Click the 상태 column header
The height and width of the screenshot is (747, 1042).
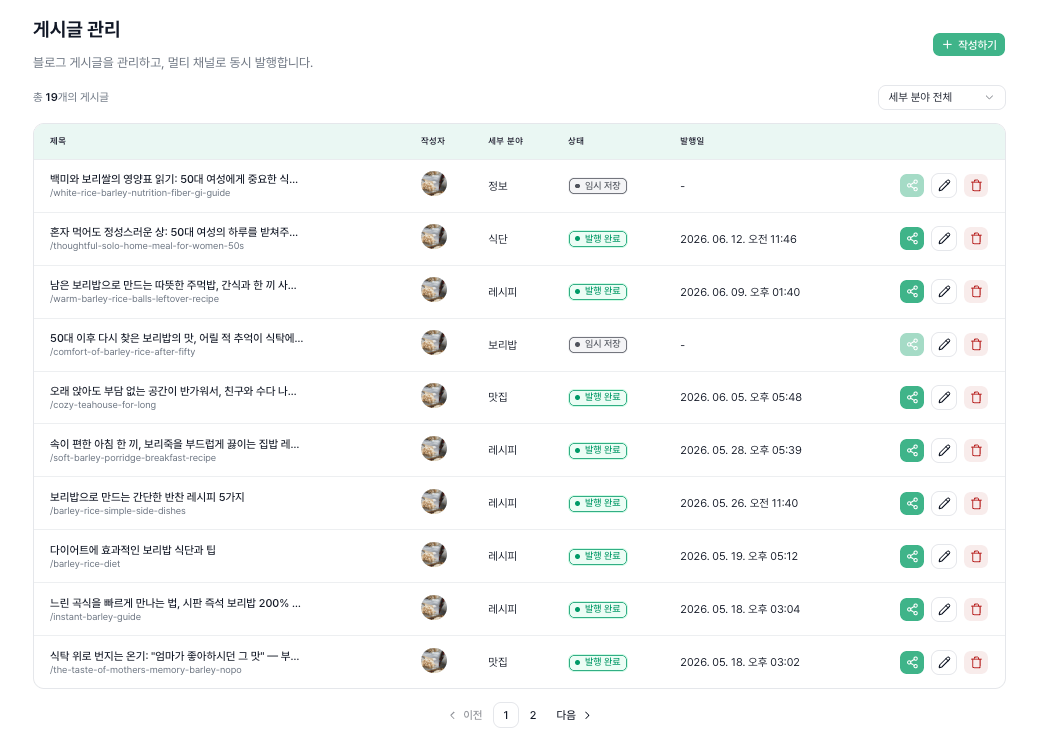[x=575, y=141]
